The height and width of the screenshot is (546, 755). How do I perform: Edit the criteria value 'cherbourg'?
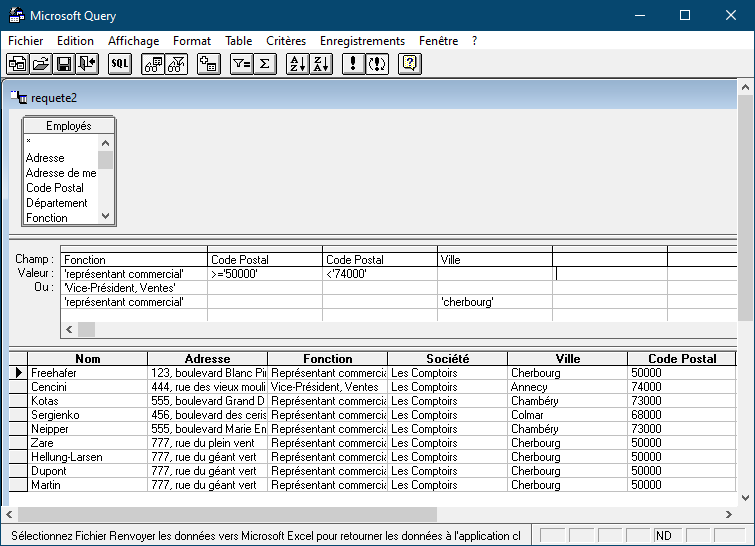[495, 302]
